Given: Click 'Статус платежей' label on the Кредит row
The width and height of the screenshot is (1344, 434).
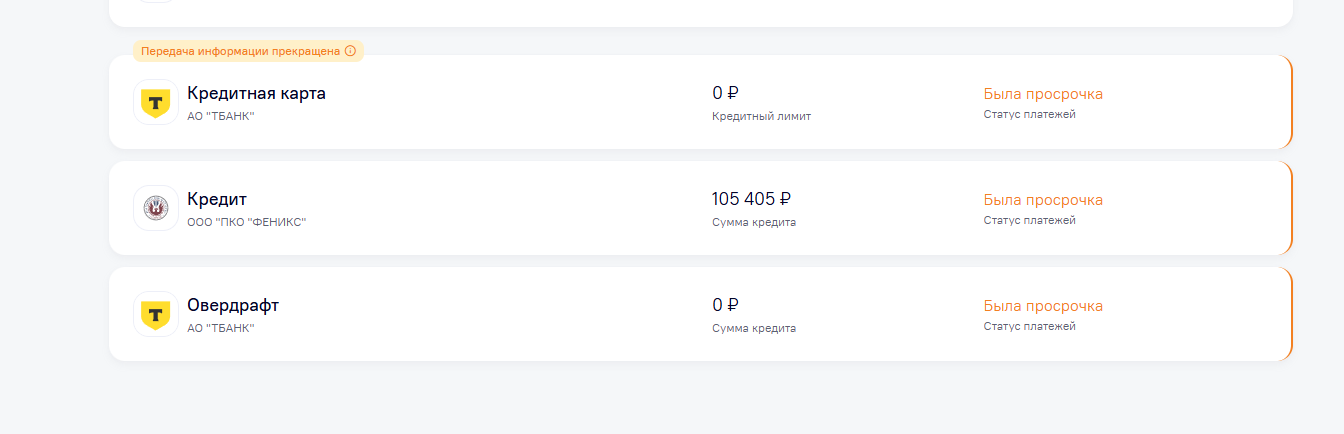Looking at the screenshot, I should 1029,220.
